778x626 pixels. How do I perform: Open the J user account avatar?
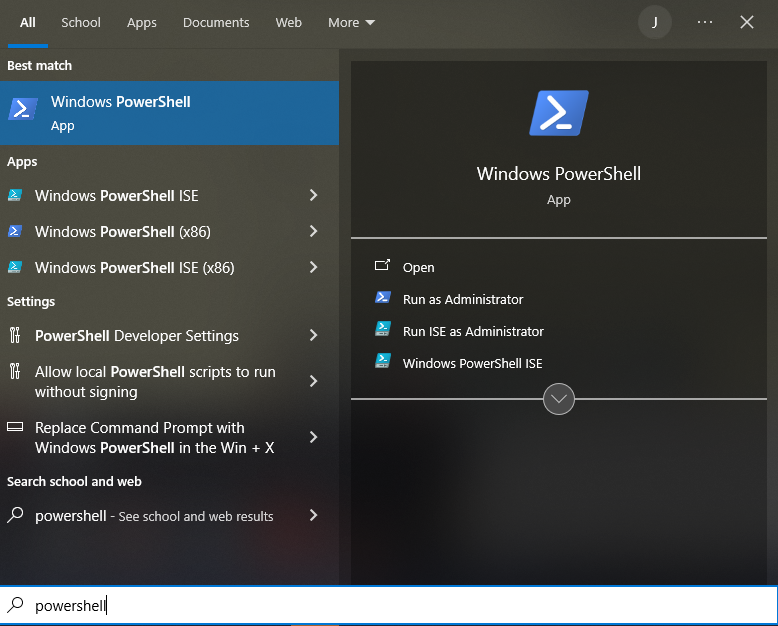tap(654, 22)
